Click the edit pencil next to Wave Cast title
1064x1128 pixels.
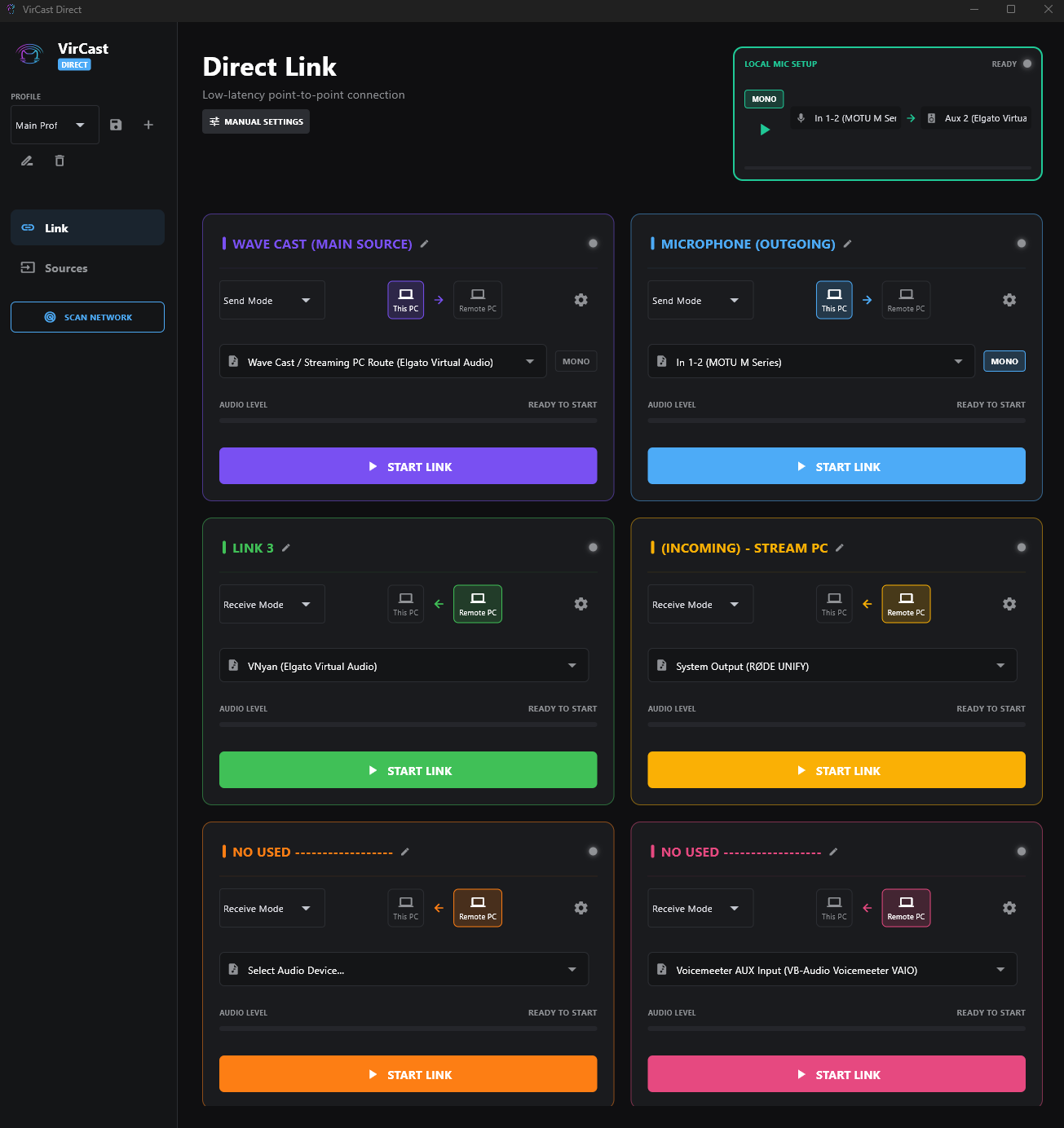click(x=426, y=244)
